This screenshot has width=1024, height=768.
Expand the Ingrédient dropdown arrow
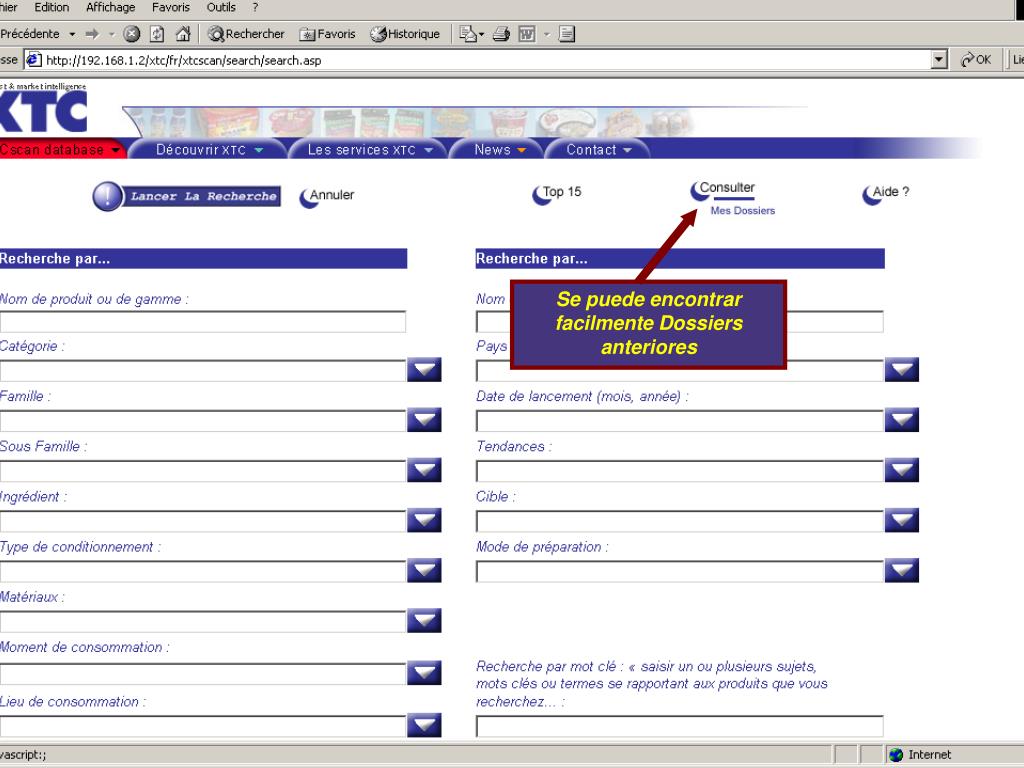424,520
